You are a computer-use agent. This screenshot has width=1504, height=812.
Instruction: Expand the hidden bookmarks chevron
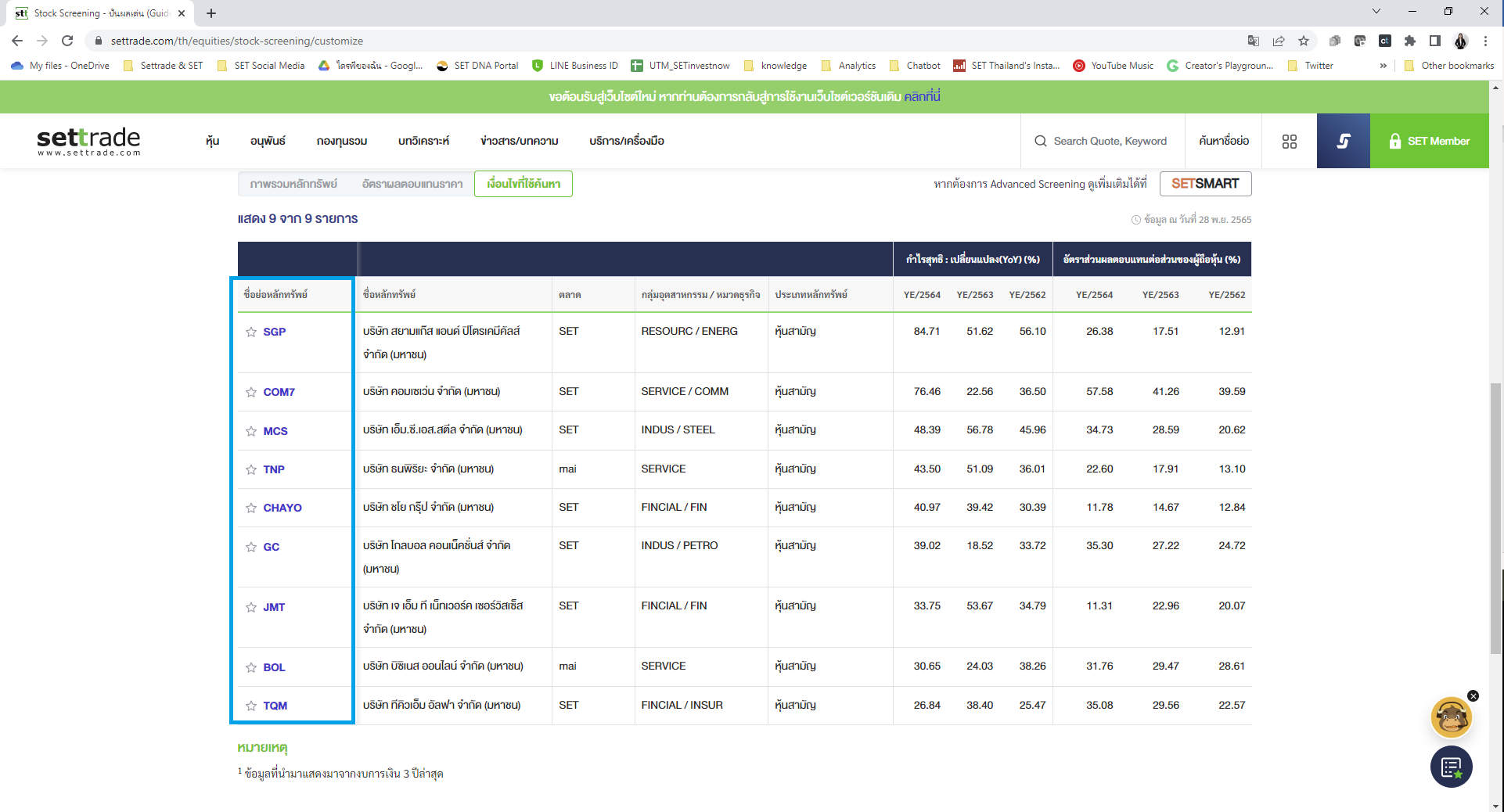click(x=1383, y=66)
